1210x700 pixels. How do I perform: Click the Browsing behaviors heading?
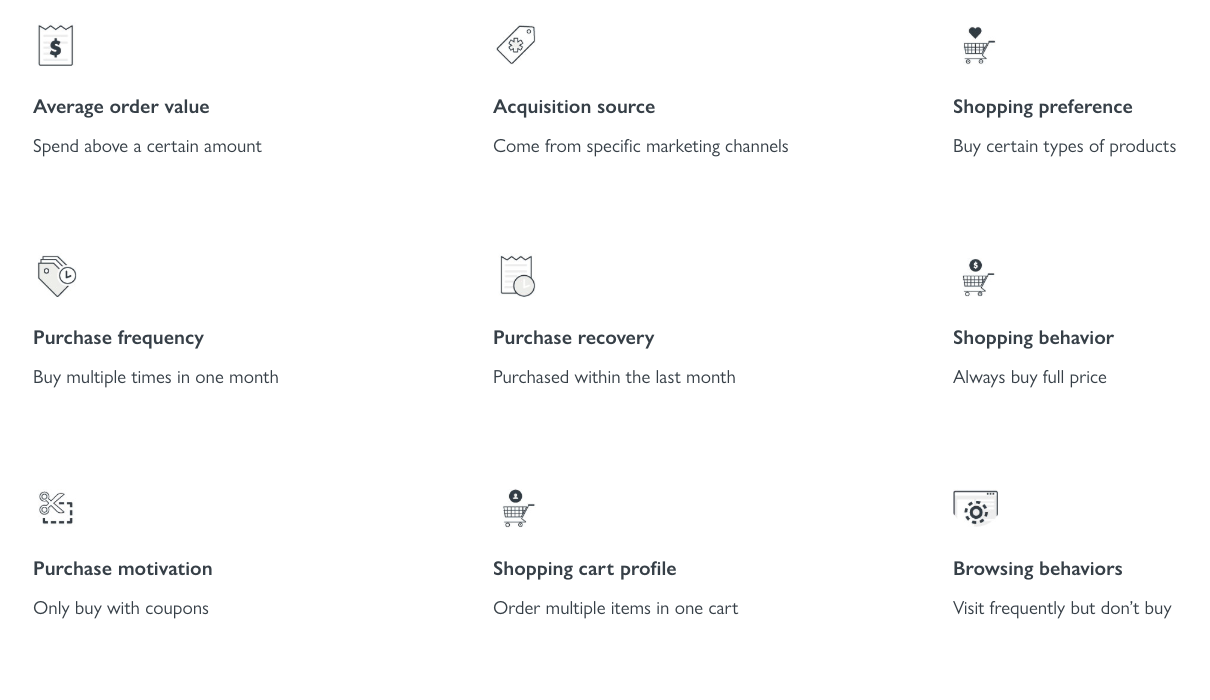coord(1037,569)
